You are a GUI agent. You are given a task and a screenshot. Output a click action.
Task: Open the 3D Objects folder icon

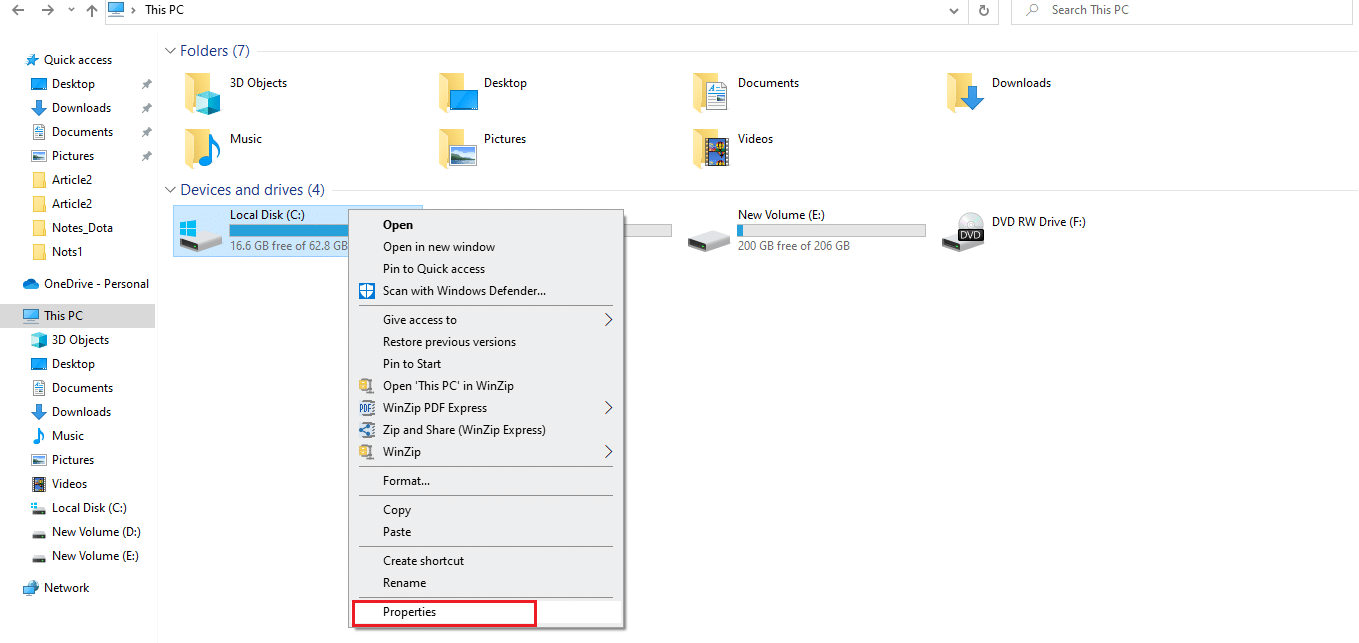[202, 93]
